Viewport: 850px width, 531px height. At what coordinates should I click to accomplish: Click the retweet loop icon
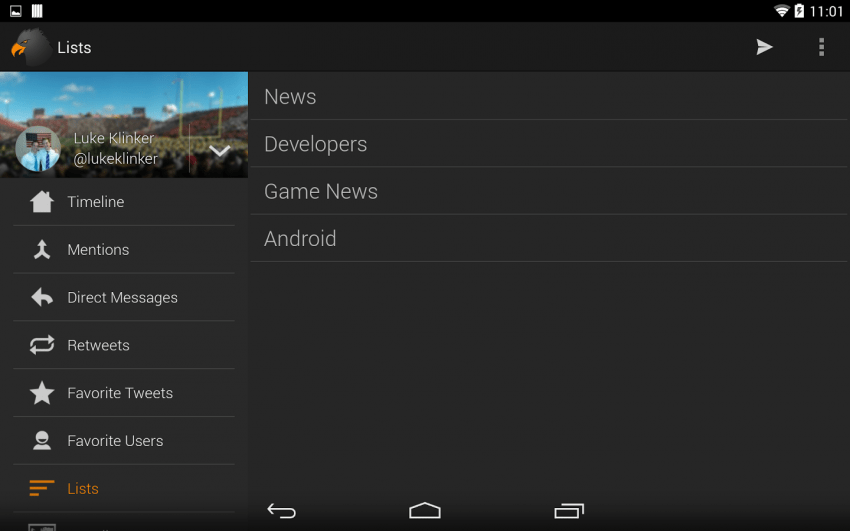tap(42, 345)
